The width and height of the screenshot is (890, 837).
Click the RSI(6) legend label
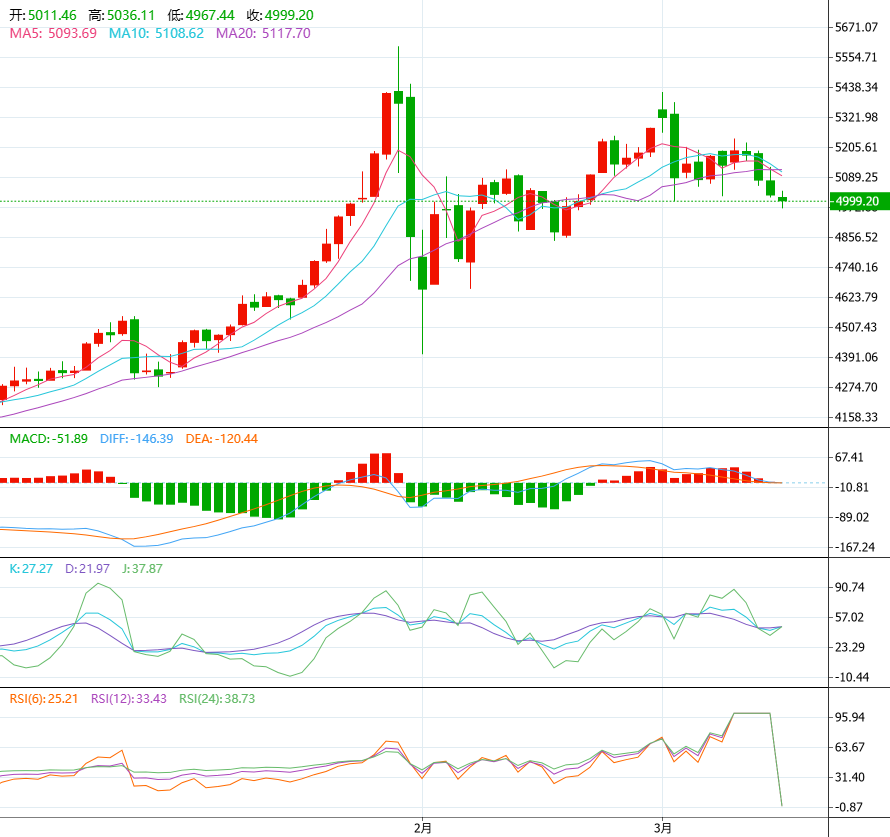[44, 699]
